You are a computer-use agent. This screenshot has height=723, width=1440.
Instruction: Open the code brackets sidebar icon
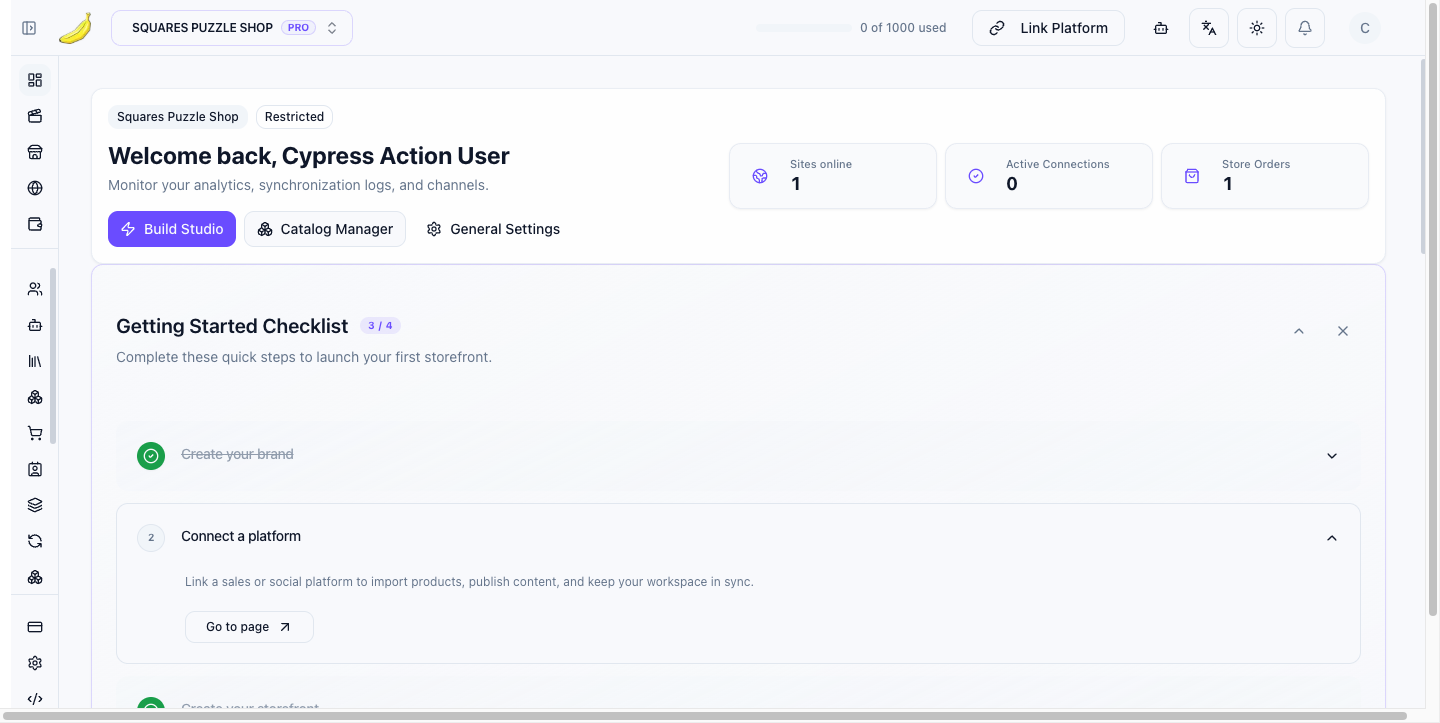[35, 699]
